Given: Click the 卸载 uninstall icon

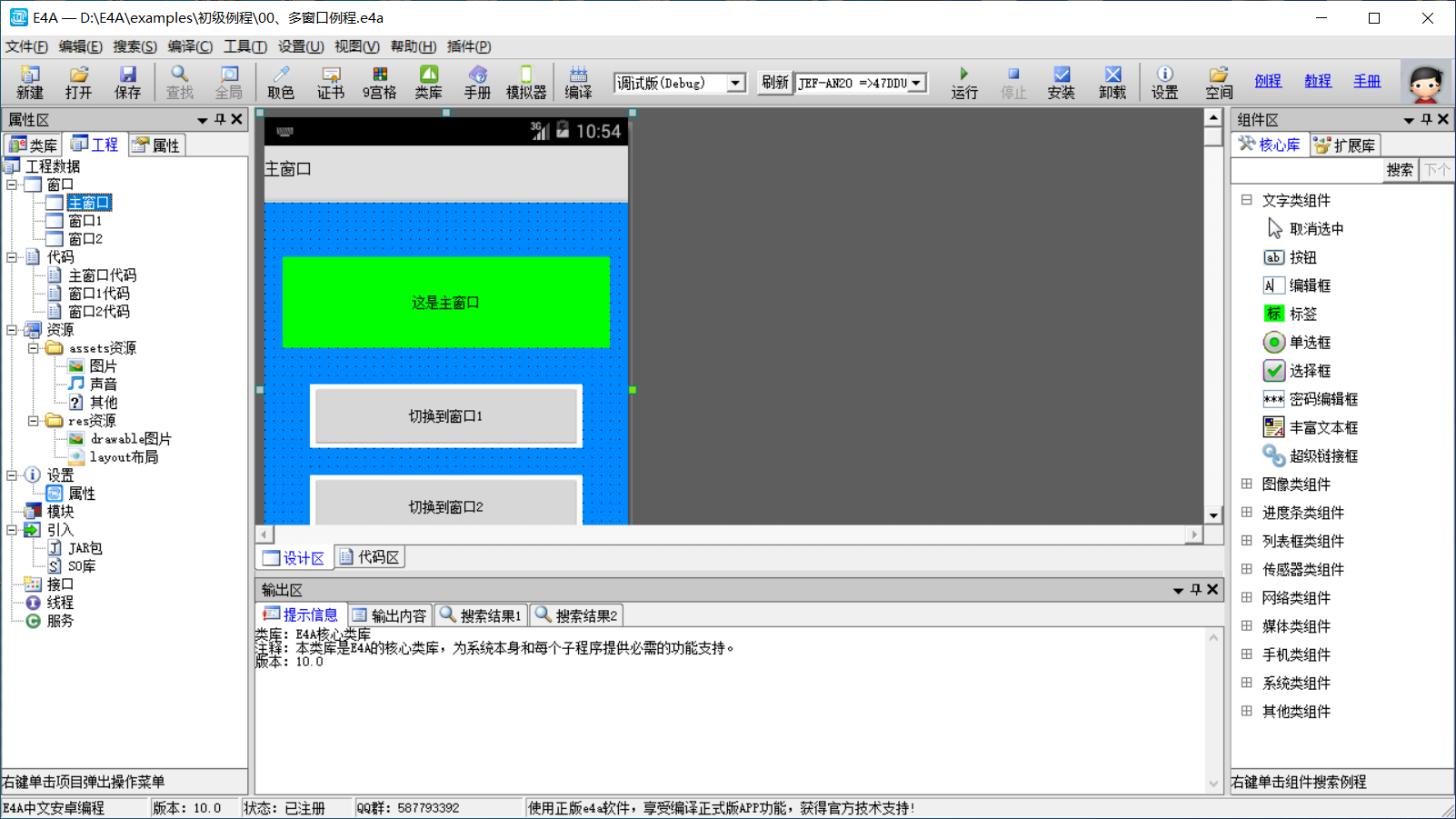Looking at the screenshot, I should (1112, 82).
